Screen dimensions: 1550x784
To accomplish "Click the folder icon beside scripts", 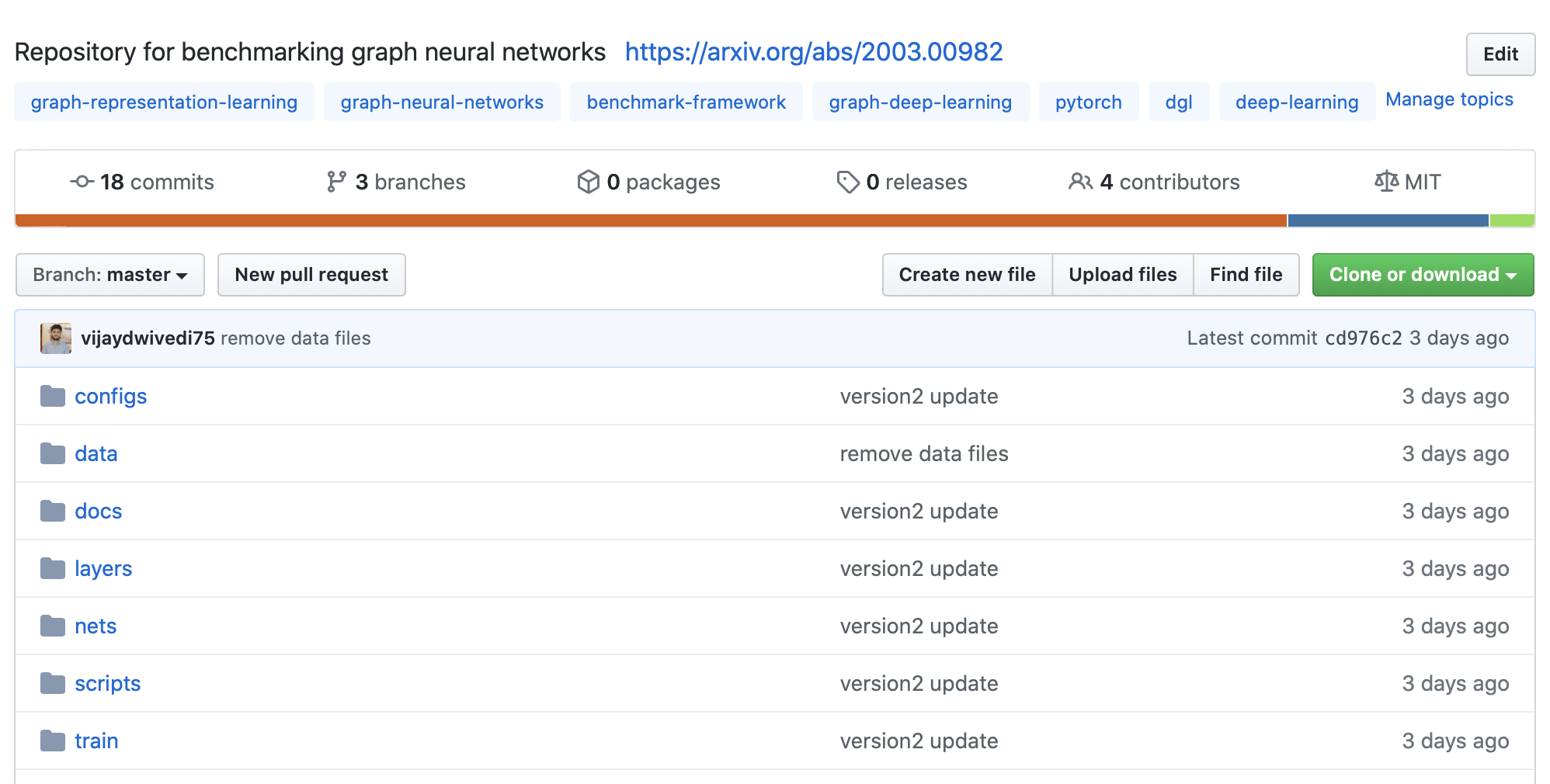I will (x=53, y=684).
